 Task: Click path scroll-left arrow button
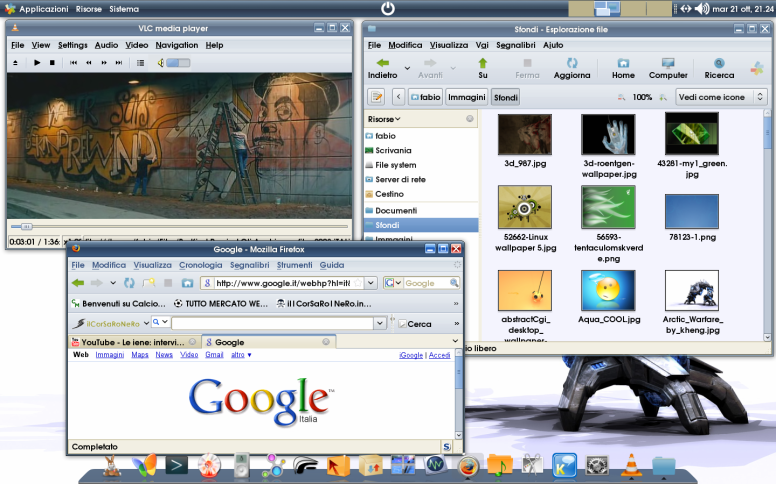tap(398, 97)
